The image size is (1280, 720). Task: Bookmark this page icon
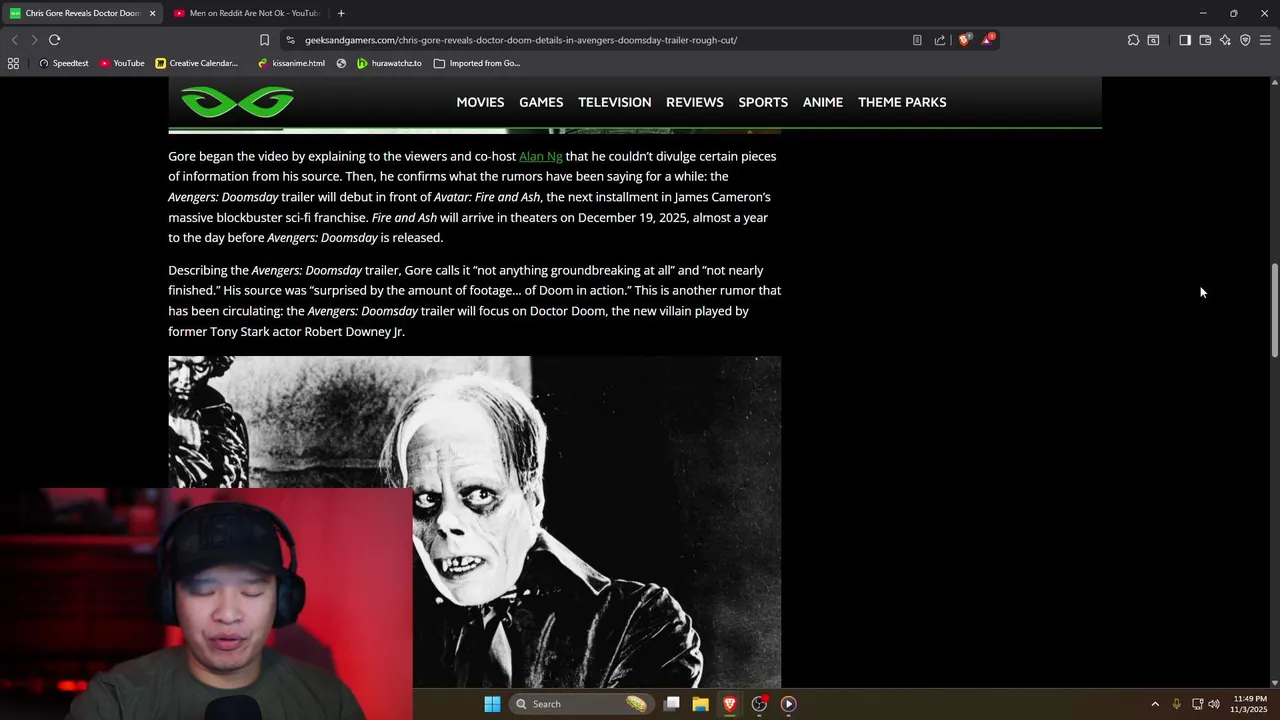(x=264, y=40)
